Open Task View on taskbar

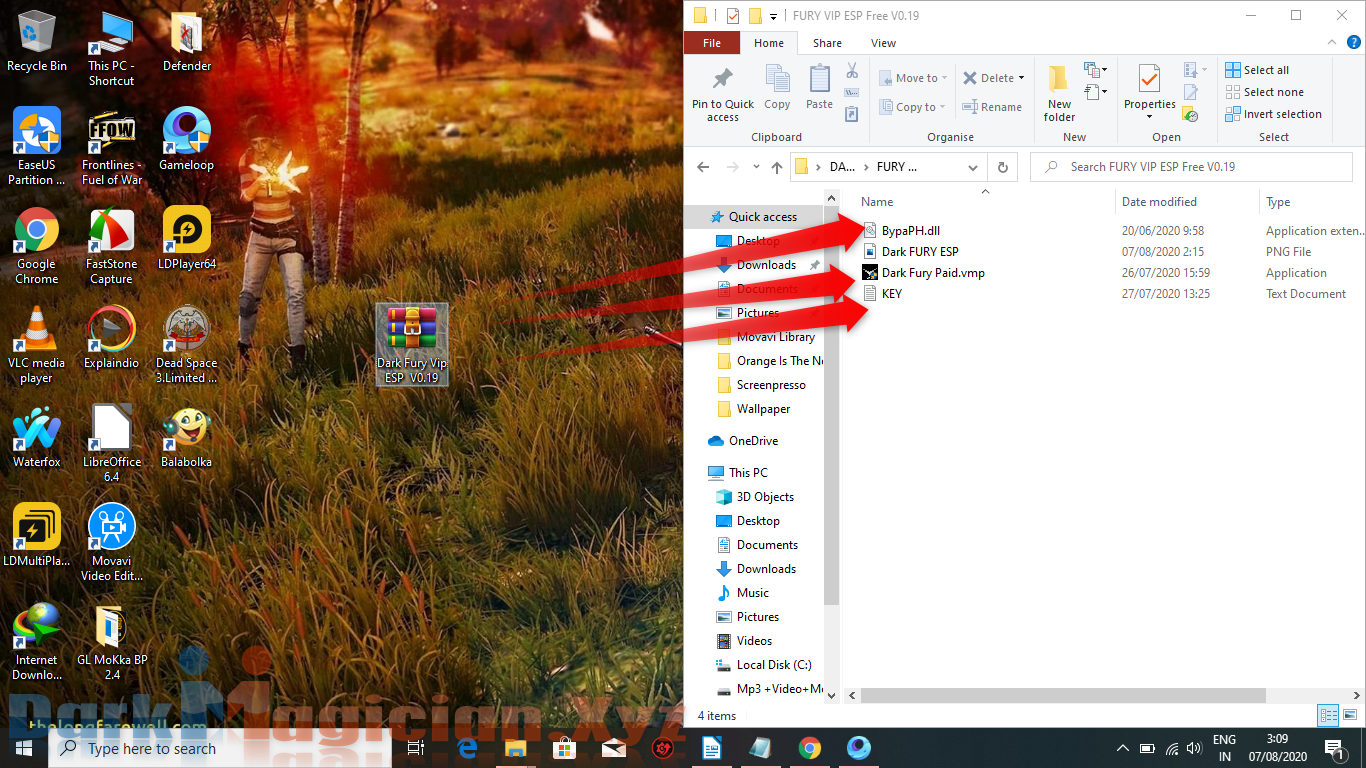click(x=417, y=748)
